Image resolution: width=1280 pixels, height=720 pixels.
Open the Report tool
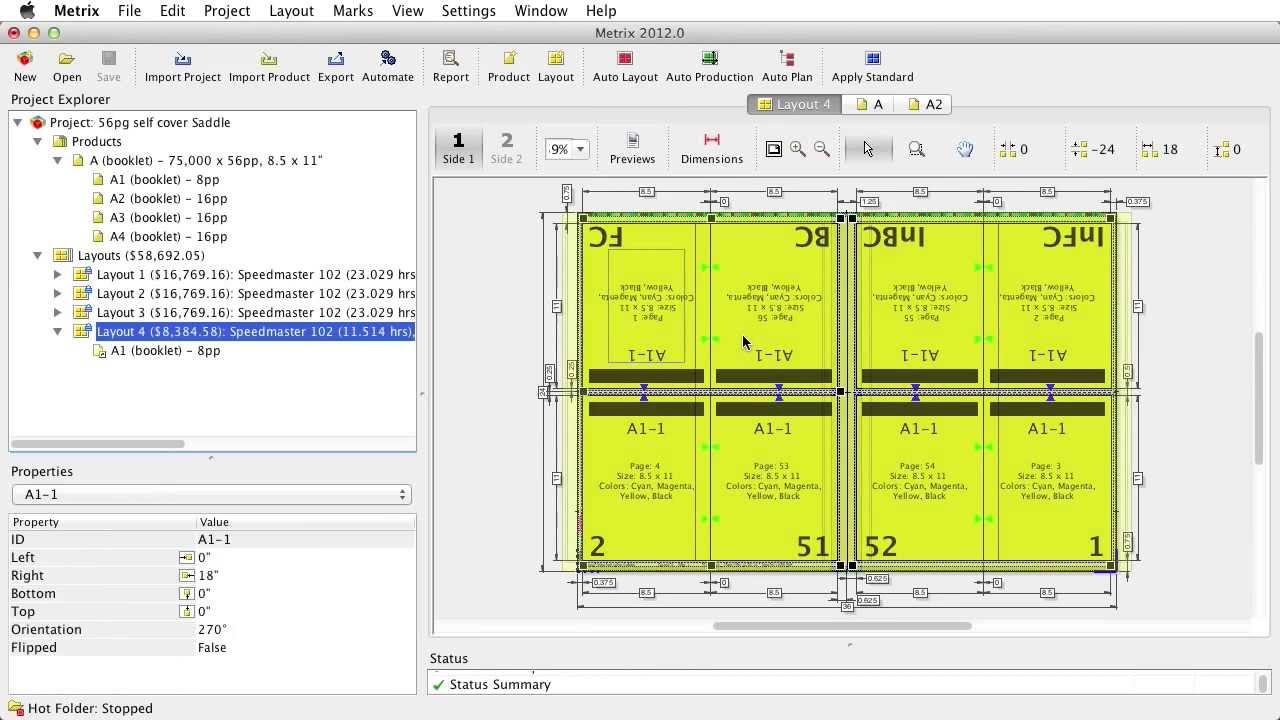(451, 66)
